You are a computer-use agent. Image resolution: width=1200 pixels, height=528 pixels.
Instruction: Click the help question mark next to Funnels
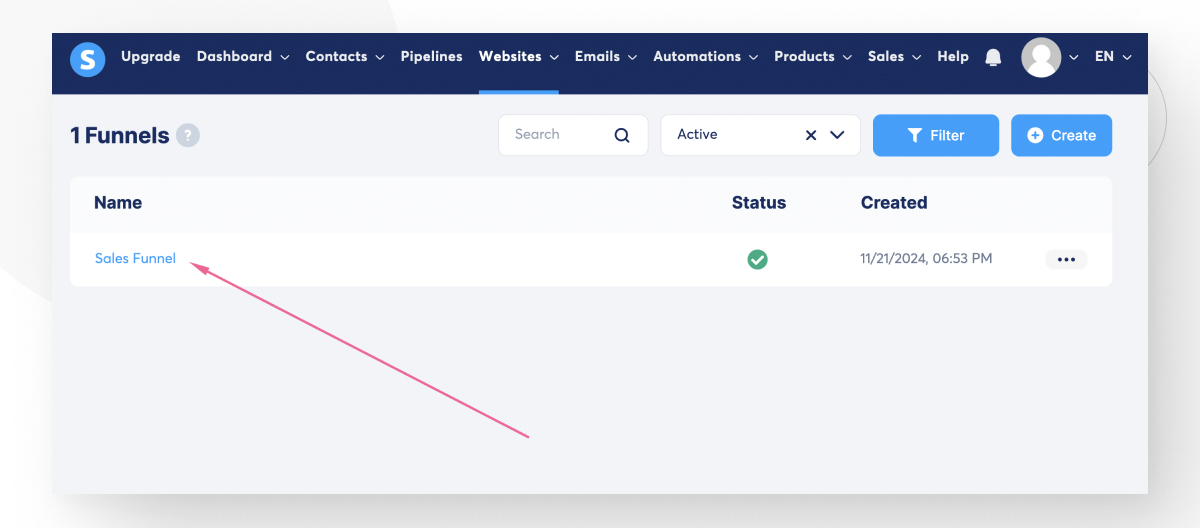pyautogui.click(x=188, y=136)
